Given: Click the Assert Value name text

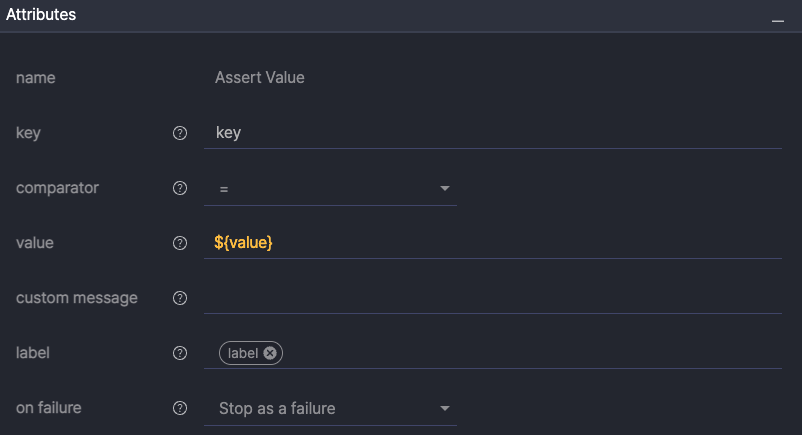Looking at the screenshot, I should 260,77.
